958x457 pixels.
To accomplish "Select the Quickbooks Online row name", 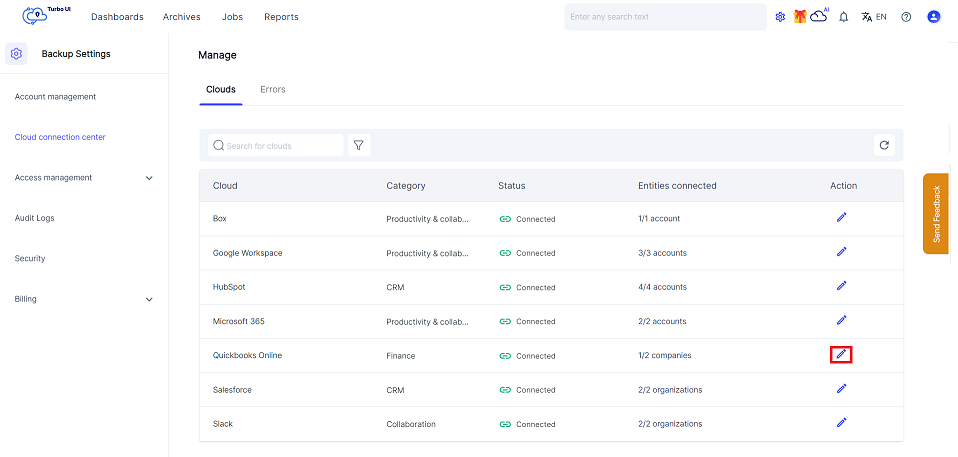I will tap(247, 355).
